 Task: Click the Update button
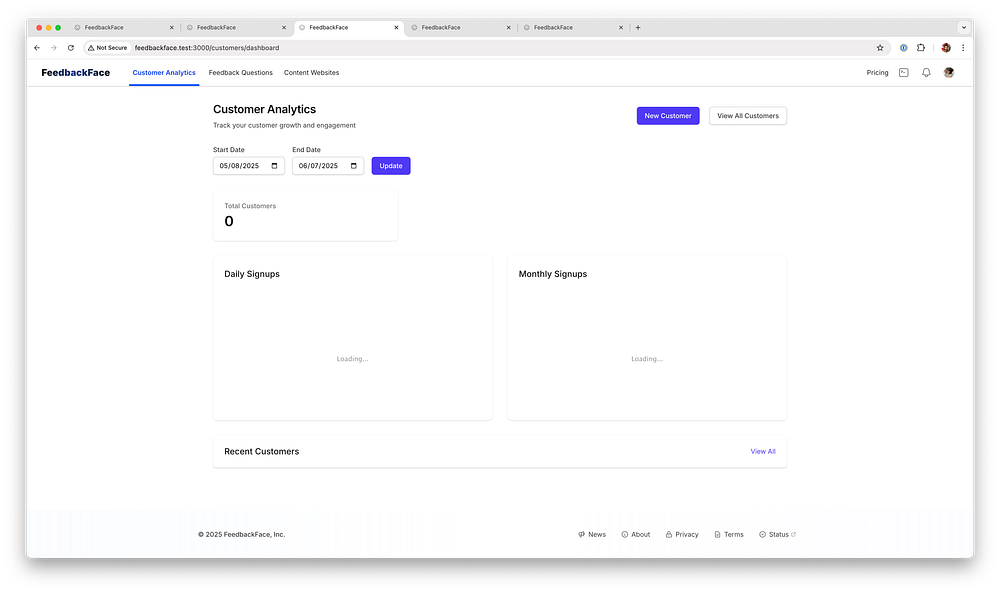391,166
